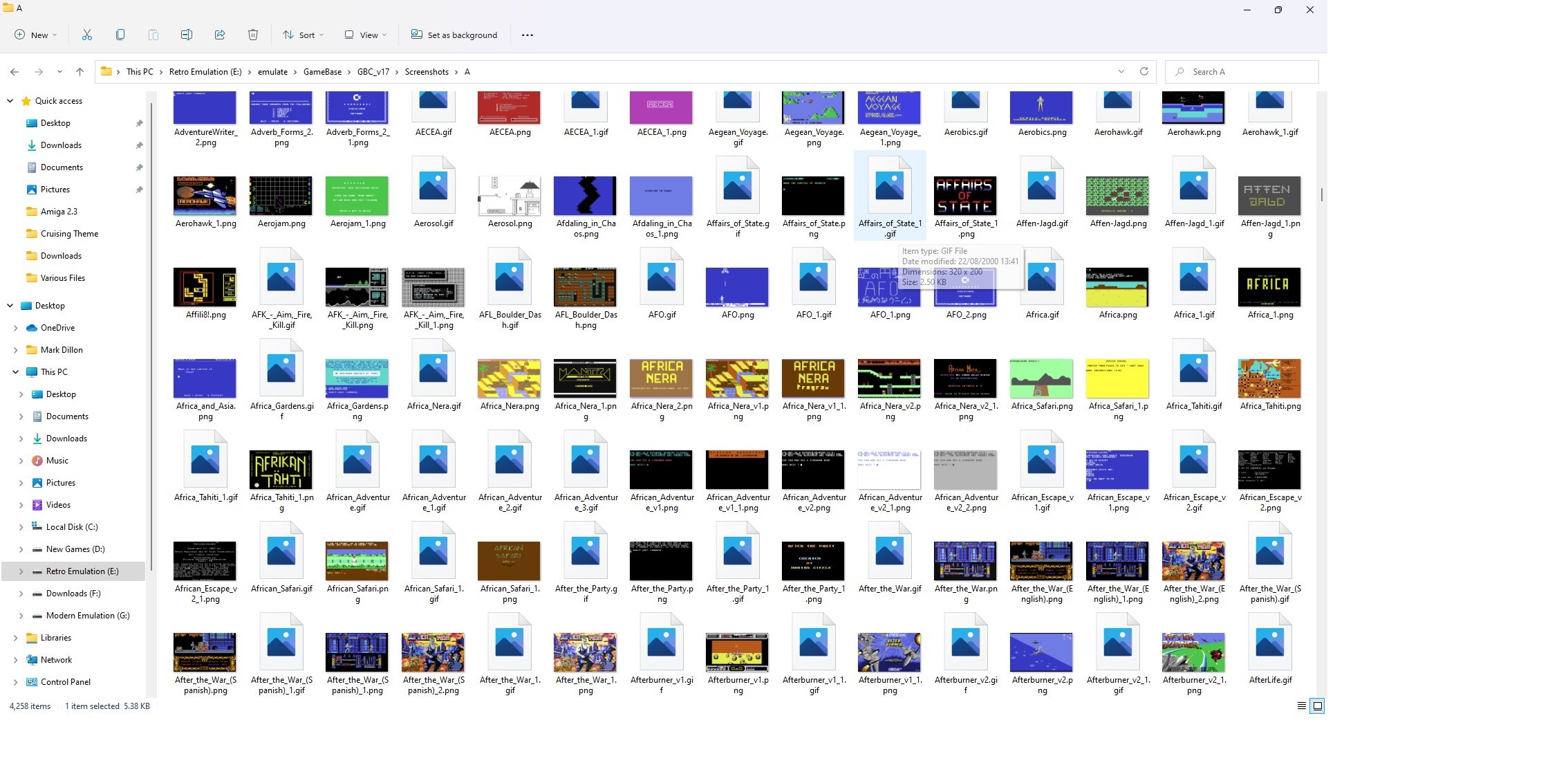Open the New dropdown menu

pyautogui.click(x=36, y=35)
